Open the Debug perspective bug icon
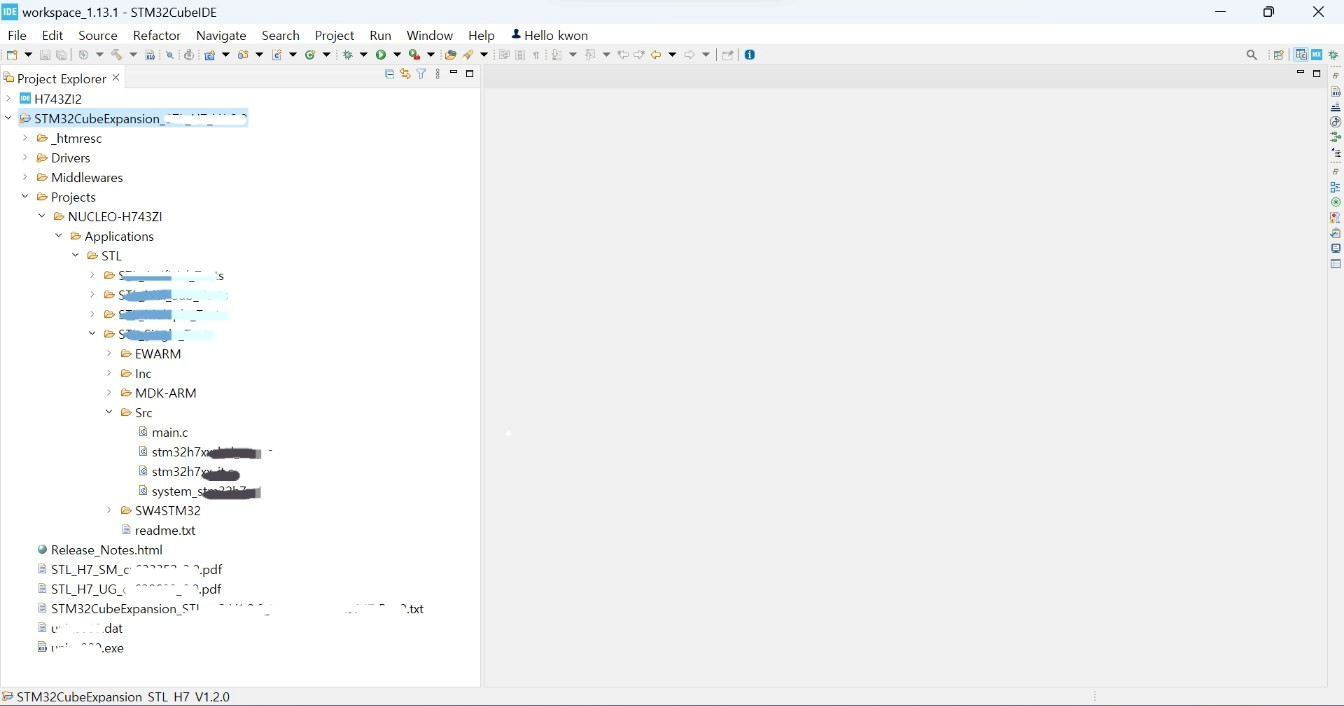This screenshot has height=706, width=1344. tap(1333, 55)
